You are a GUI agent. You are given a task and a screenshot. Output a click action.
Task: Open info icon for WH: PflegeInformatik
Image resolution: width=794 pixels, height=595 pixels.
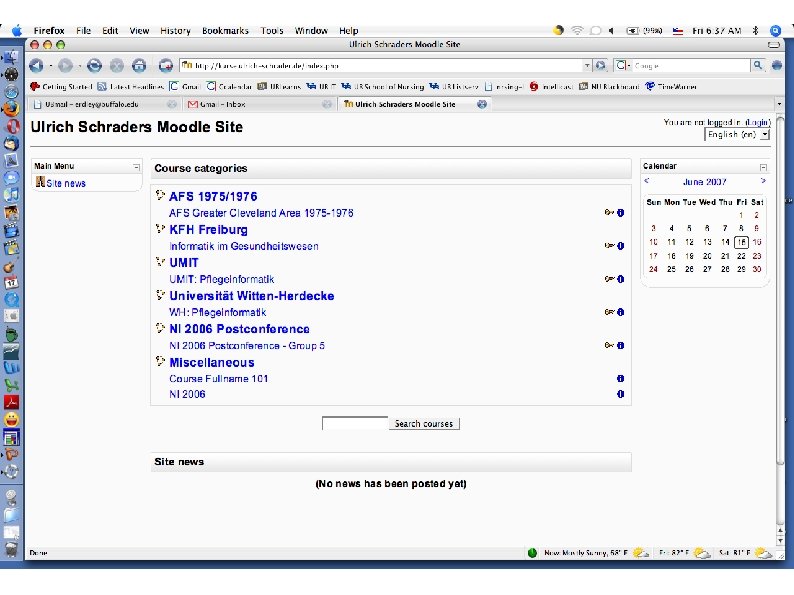(620, 312)
